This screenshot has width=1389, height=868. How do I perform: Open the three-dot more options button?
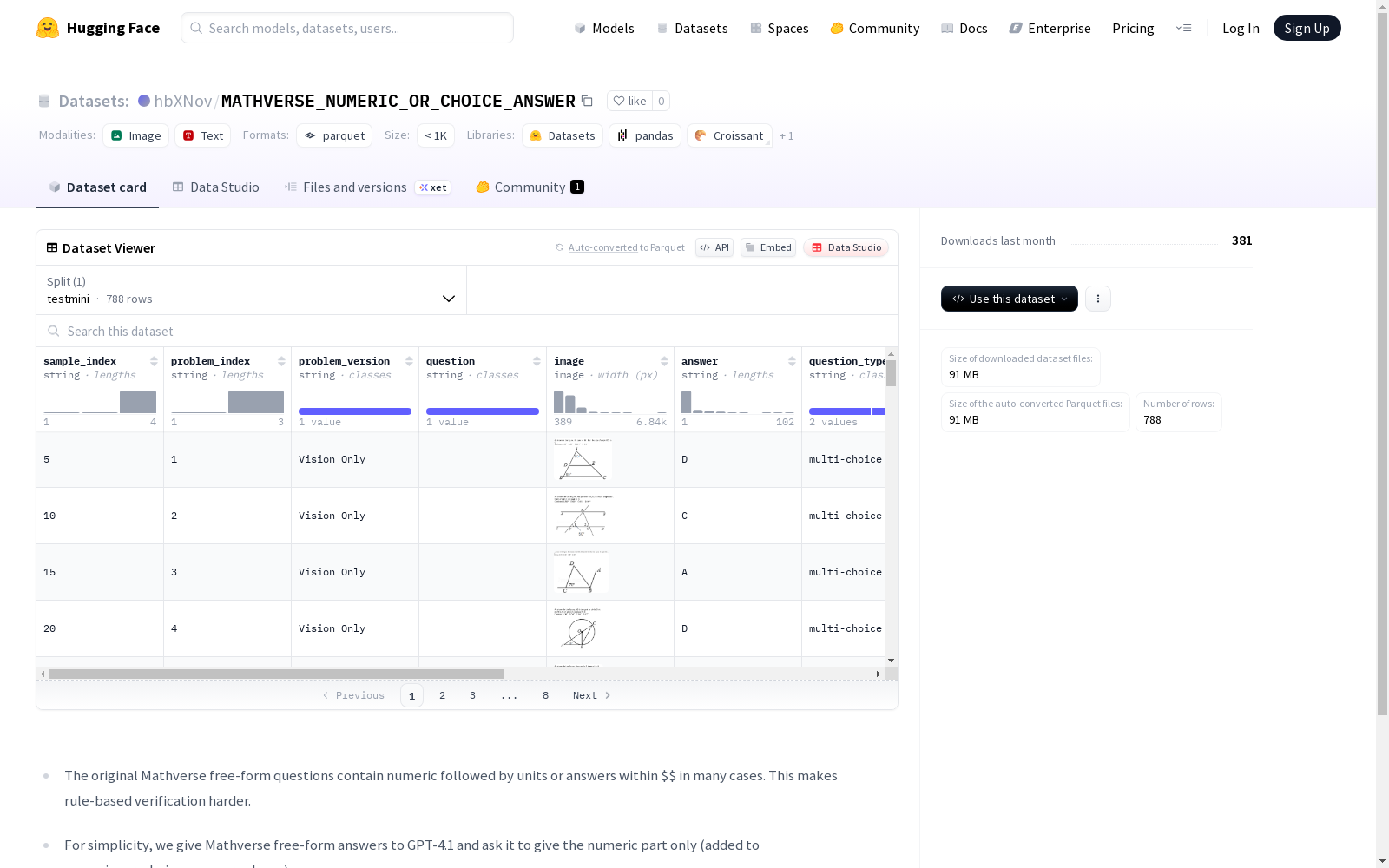pos(1098,299)
